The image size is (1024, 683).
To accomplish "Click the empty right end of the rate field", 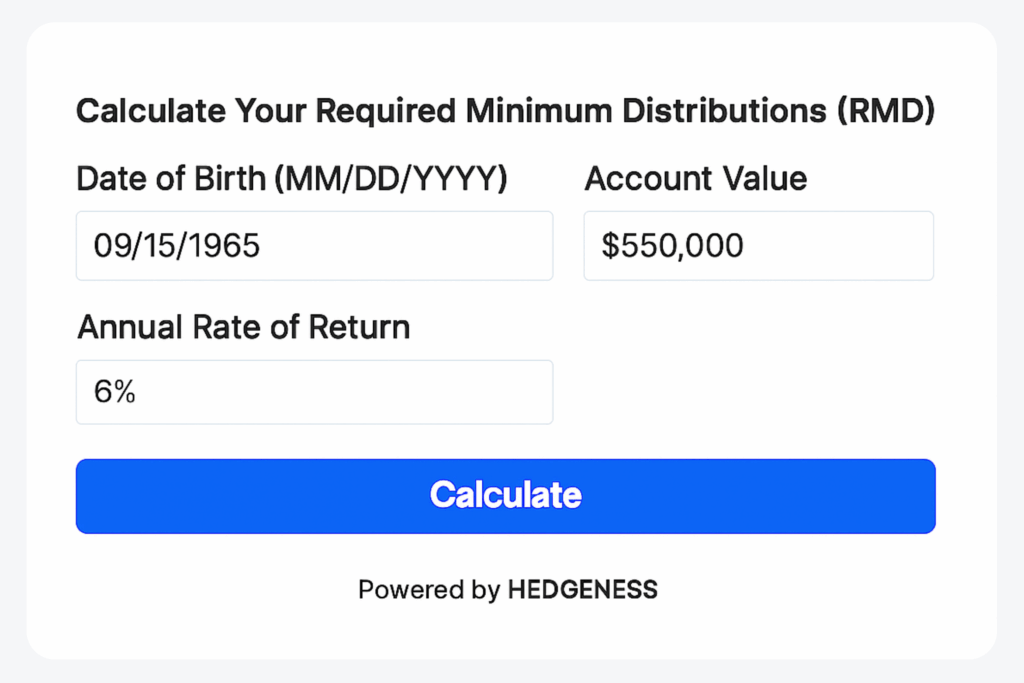I will (x=500, y=392).
